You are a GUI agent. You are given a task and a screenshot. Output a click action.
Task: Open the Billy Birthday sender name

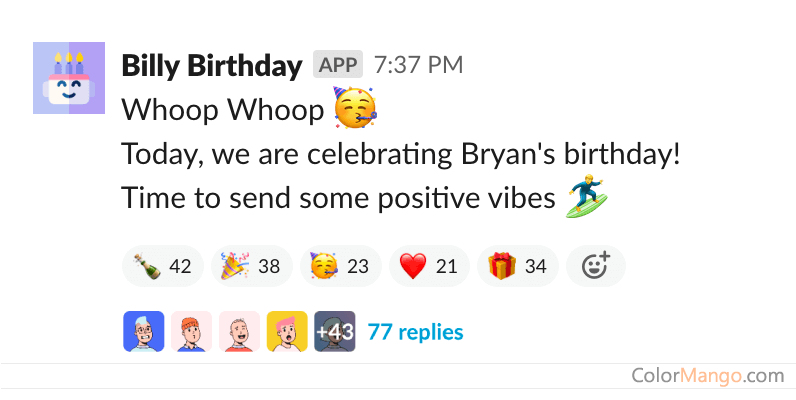coord(211,66)
